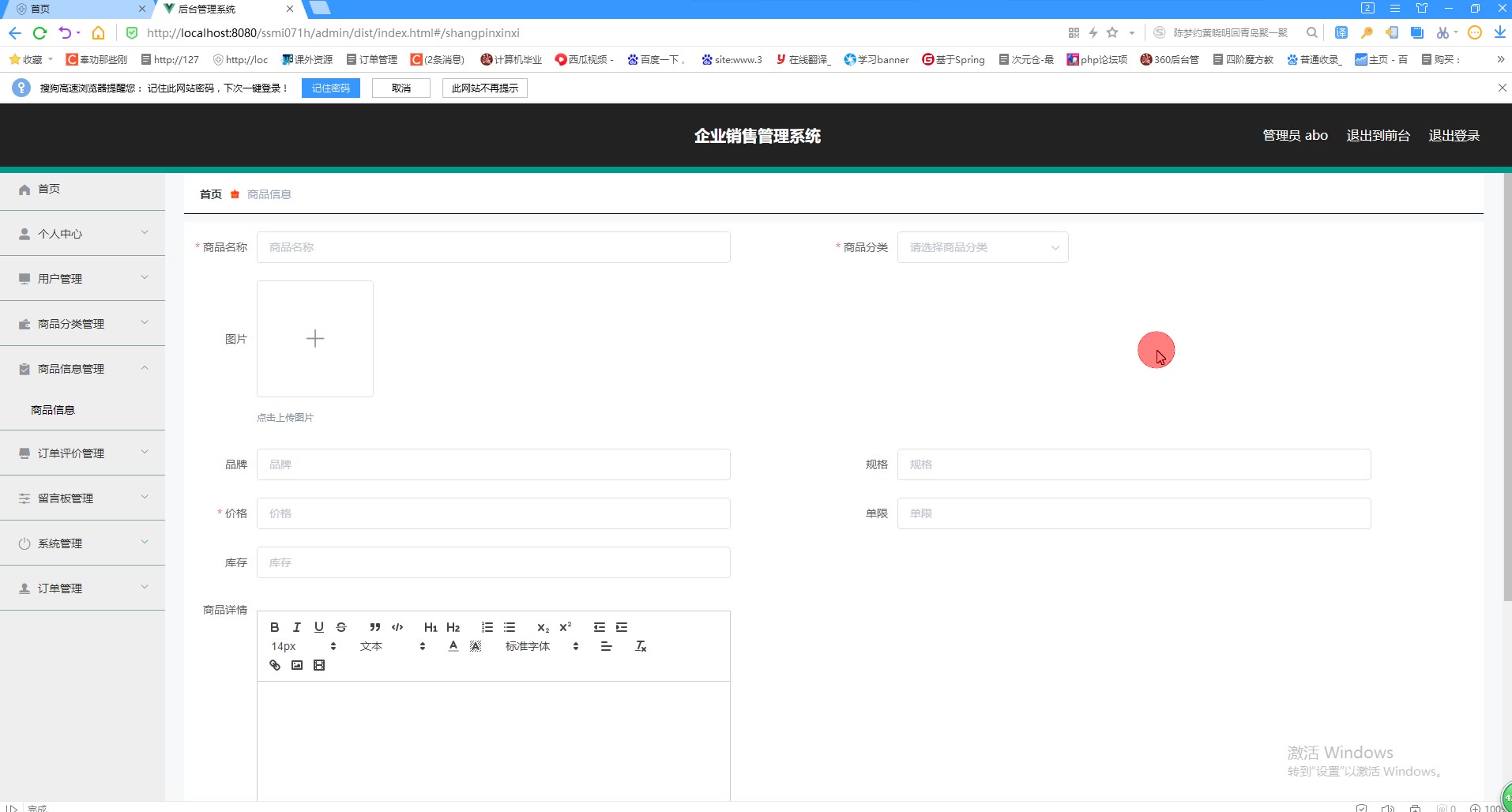Open the 订单管理 bookmark
This screenshot has width=1512, height=812.
pos(371,59)
